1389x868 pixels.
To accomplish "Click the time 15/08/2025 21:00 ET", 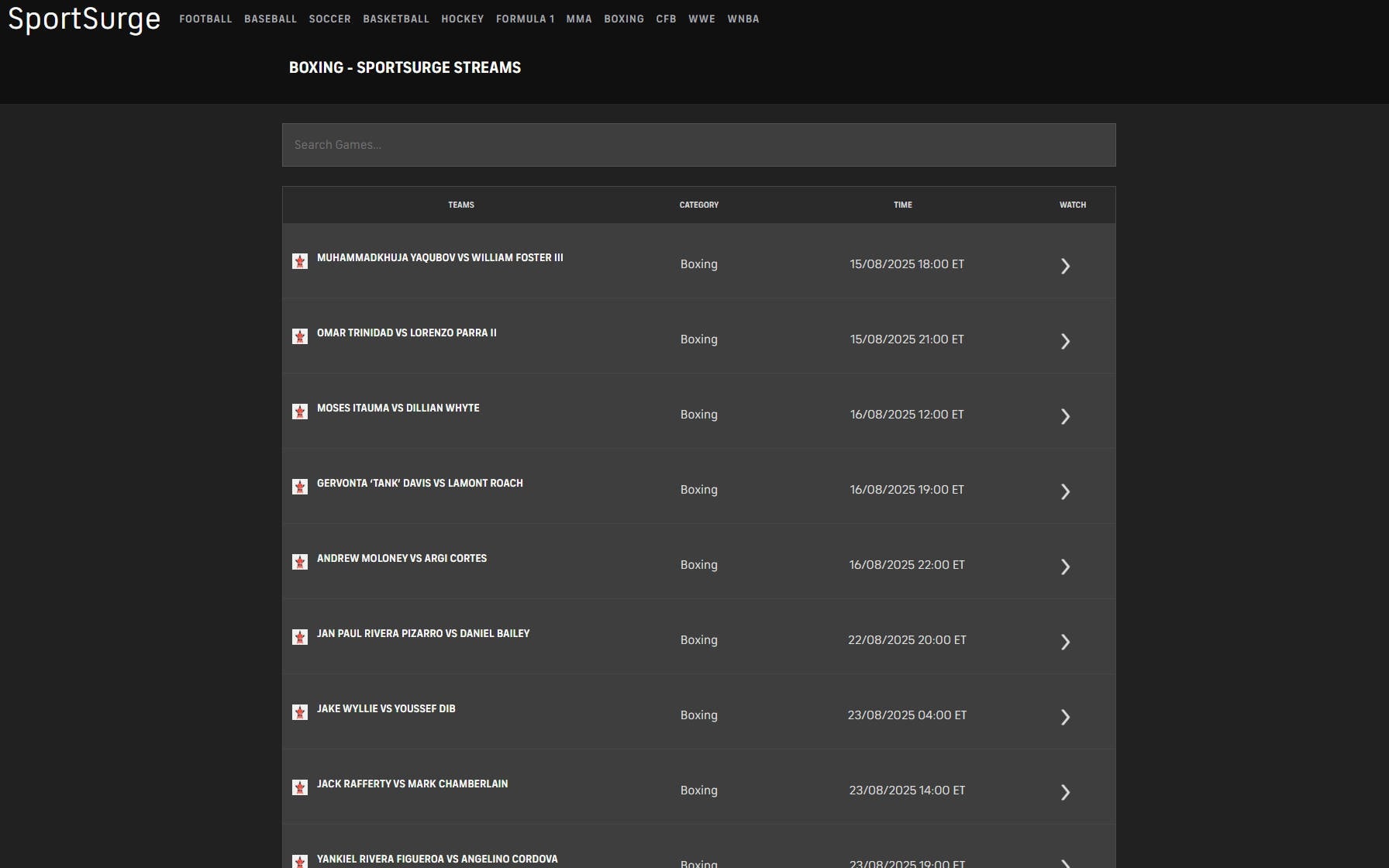I will (907, 339).
